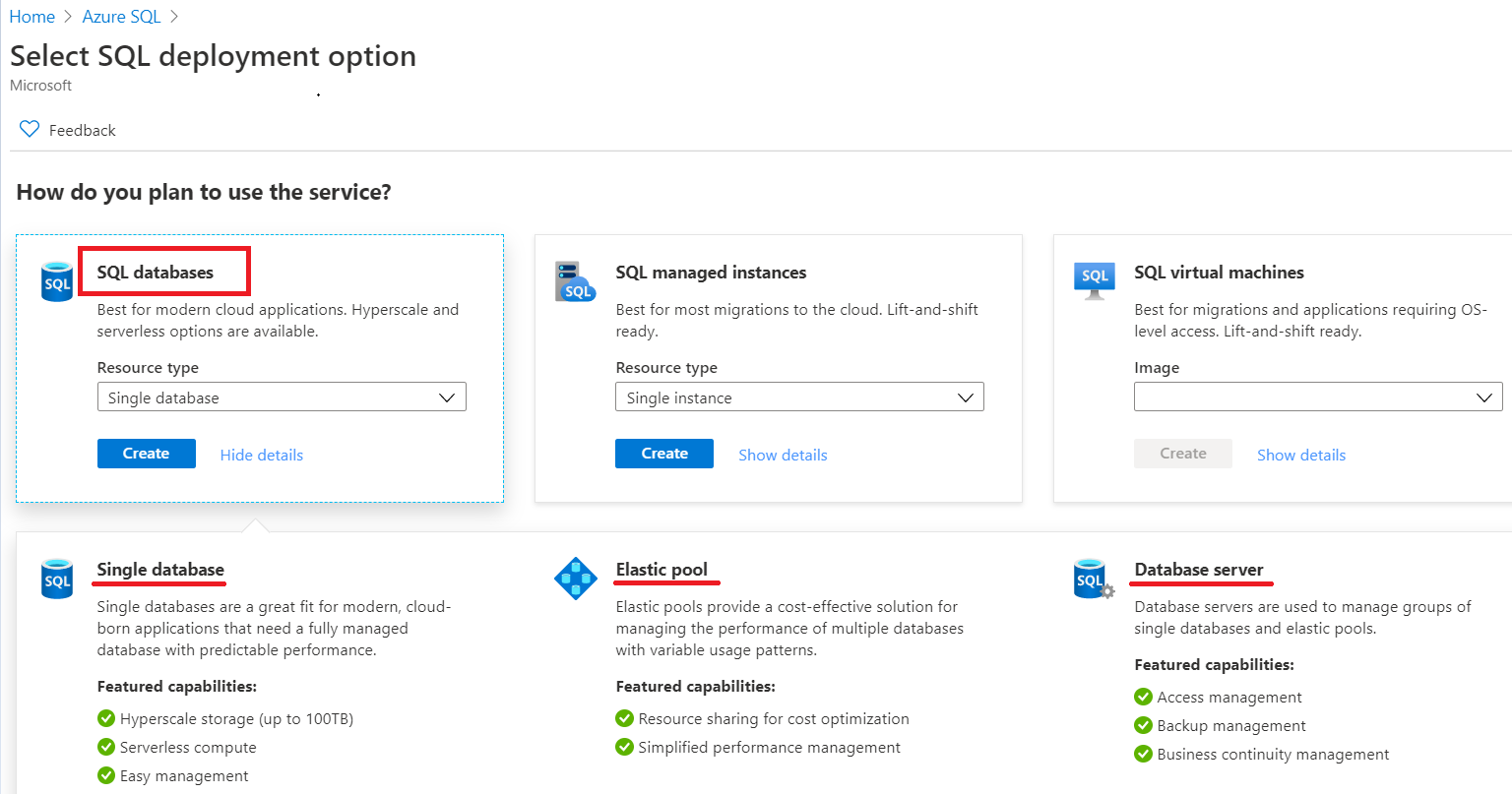1512x794 pixels.
Task: Click the "Easy management" text
Action: 184,776
